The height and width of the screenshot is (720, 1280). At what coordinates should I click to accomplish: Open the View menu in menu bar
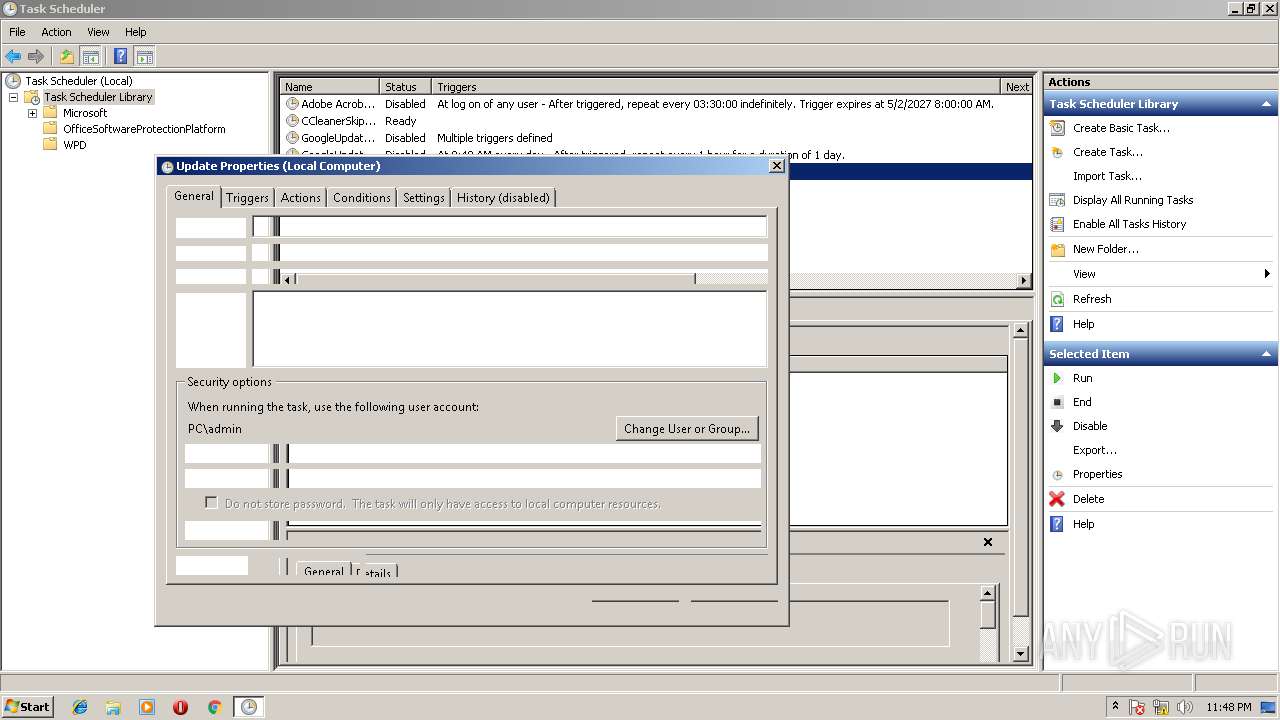click(98, 32)
